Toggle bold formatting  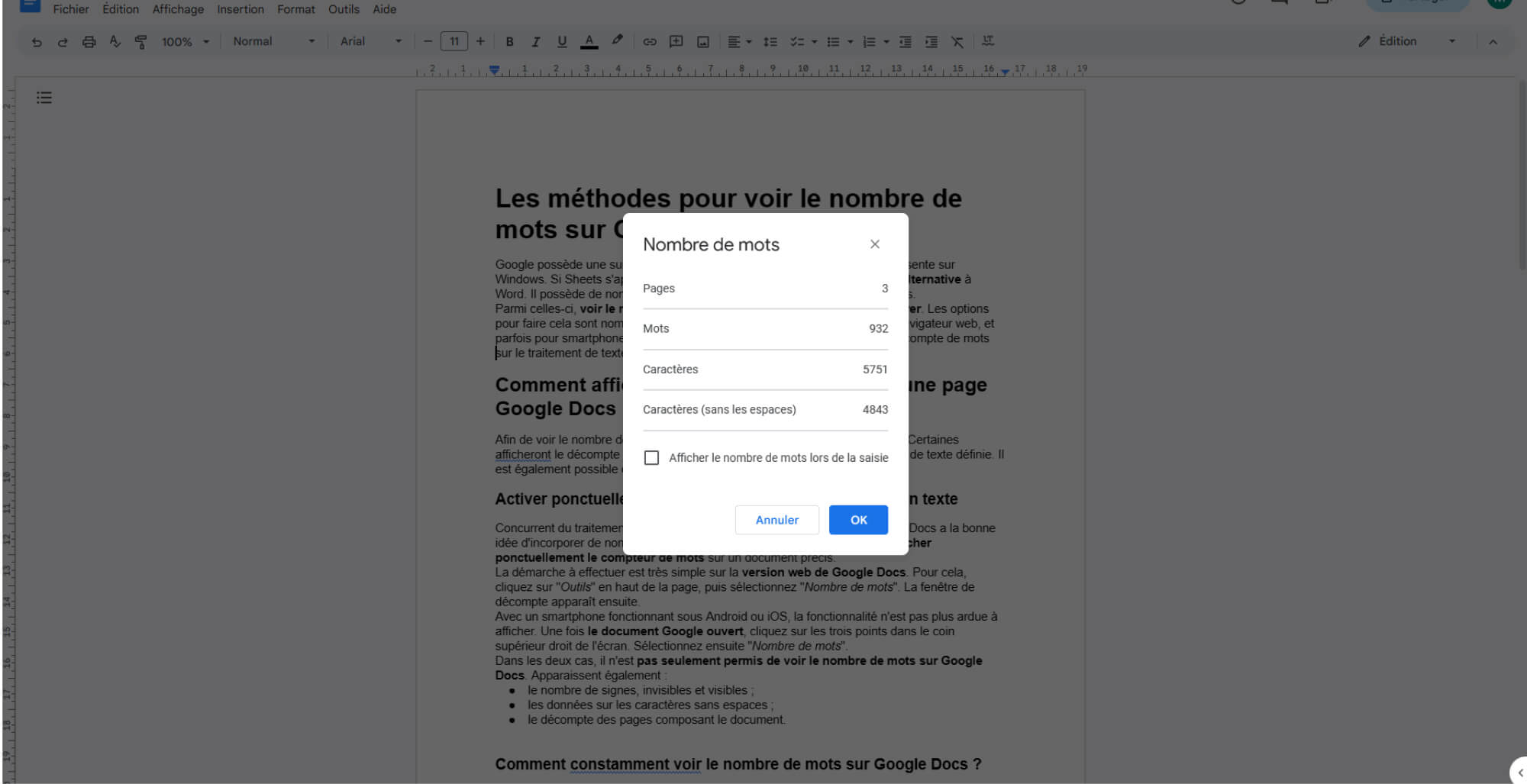point(509,42)
